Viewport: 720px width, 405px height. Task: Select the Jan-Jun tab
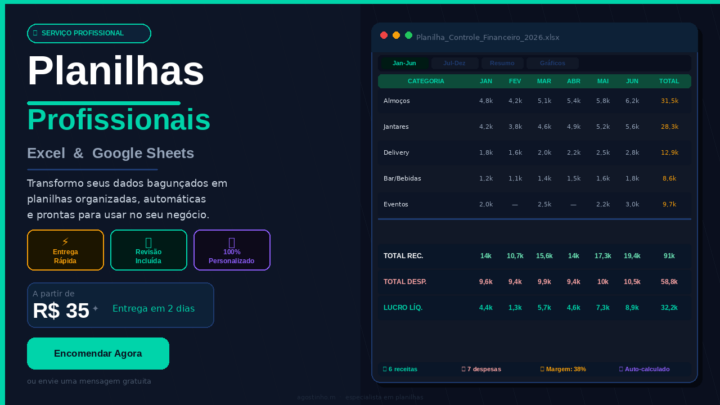(405, 63)
